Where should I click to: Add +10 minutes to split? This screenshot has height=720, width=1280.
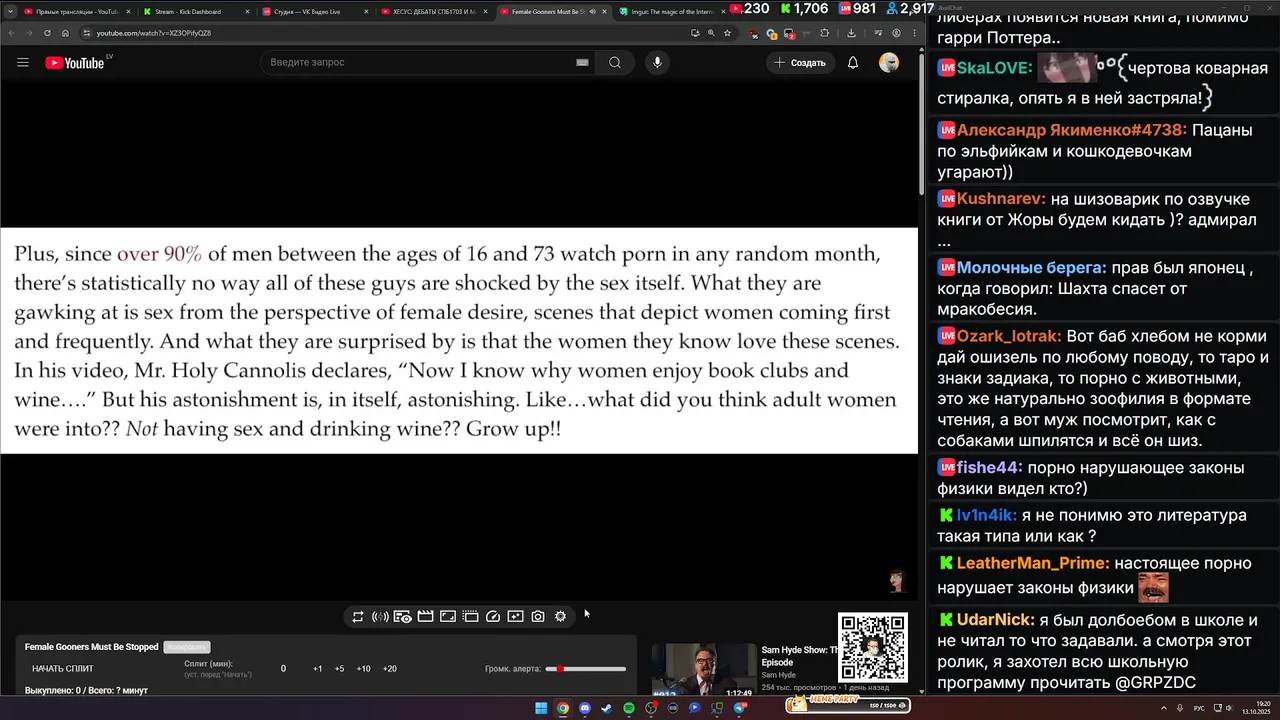point(363,669)
